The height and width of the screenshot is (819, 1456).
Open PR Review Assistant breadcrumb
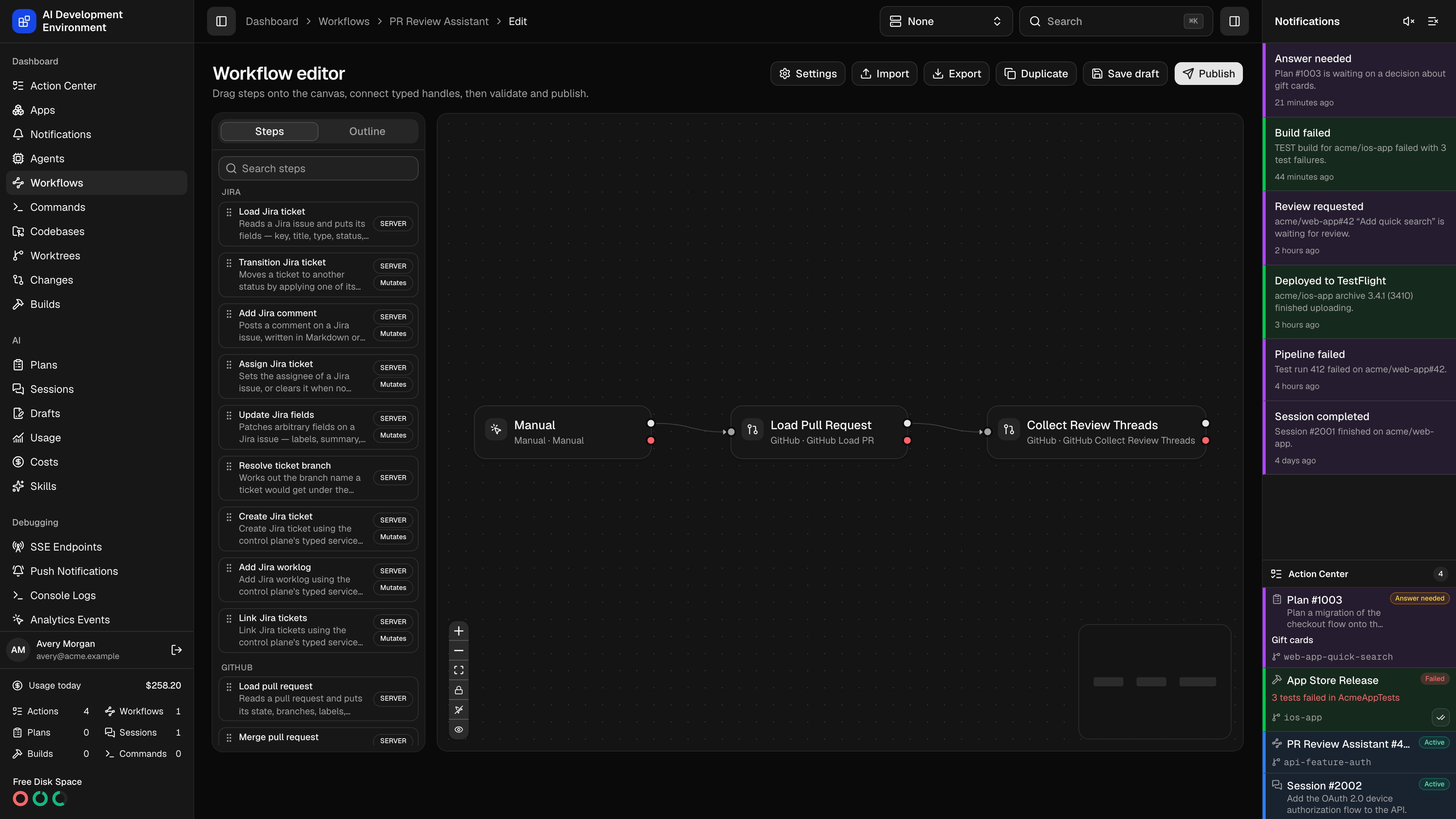[439, 22]
